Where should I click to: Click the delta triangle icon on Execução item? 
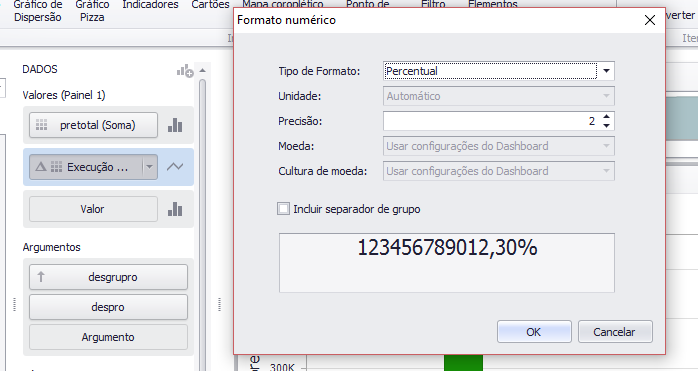click(x=41, y=167)
